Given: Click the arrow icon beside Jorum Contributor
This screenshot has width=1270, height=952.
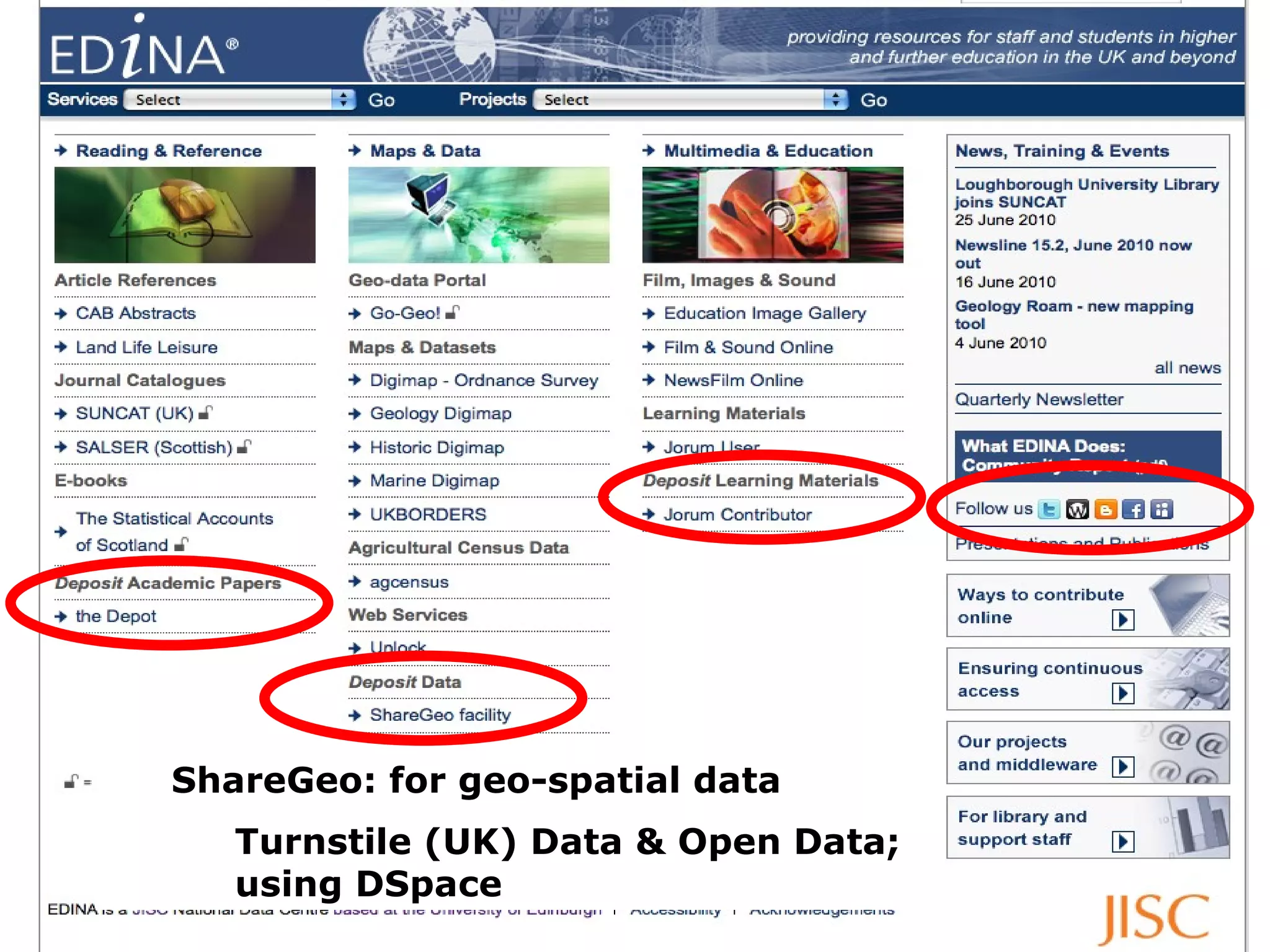Looking at the screenshot, I should 649,514.
